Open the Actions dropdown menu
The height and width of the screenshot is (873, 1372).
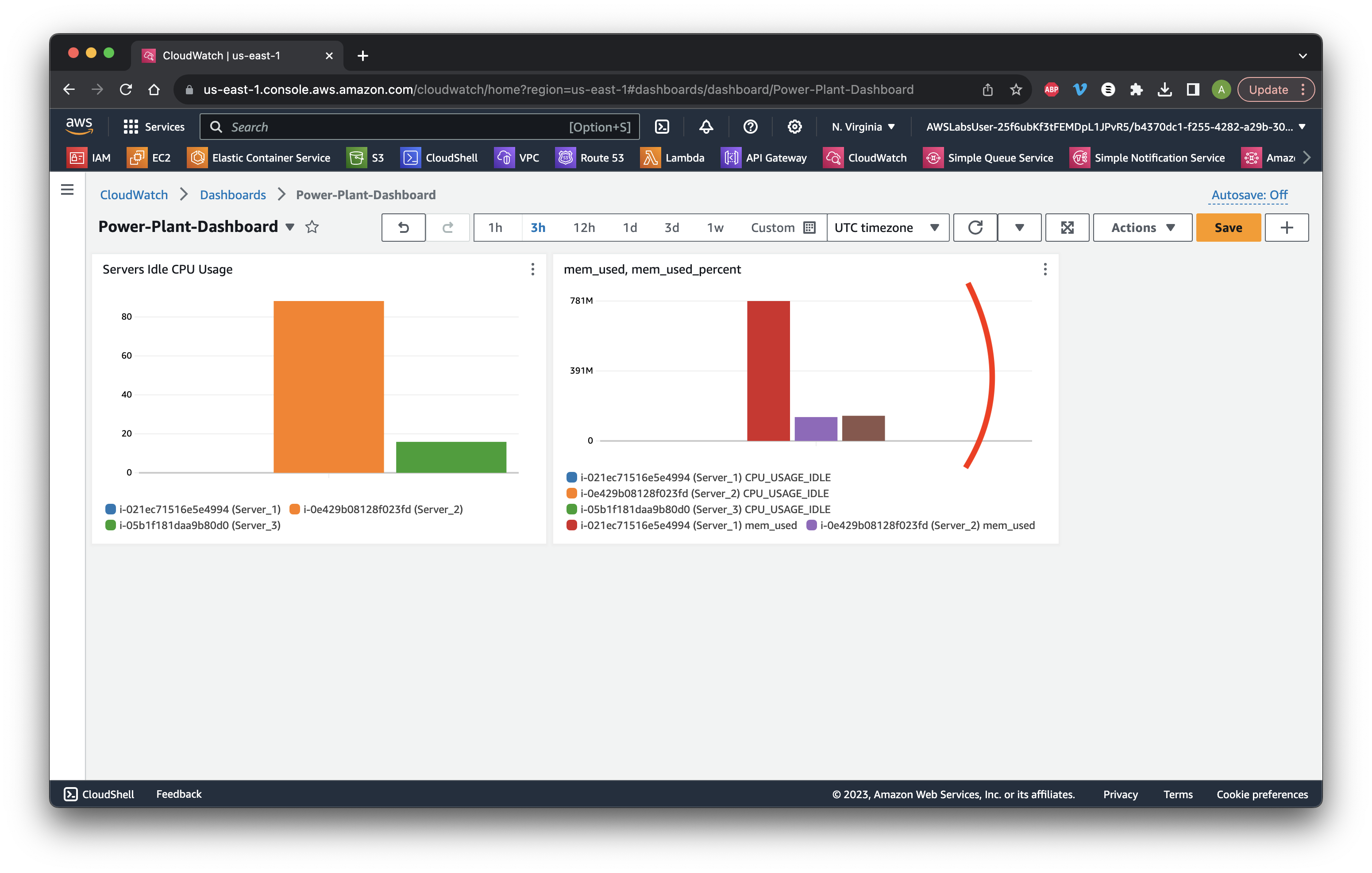[1142, 228]
